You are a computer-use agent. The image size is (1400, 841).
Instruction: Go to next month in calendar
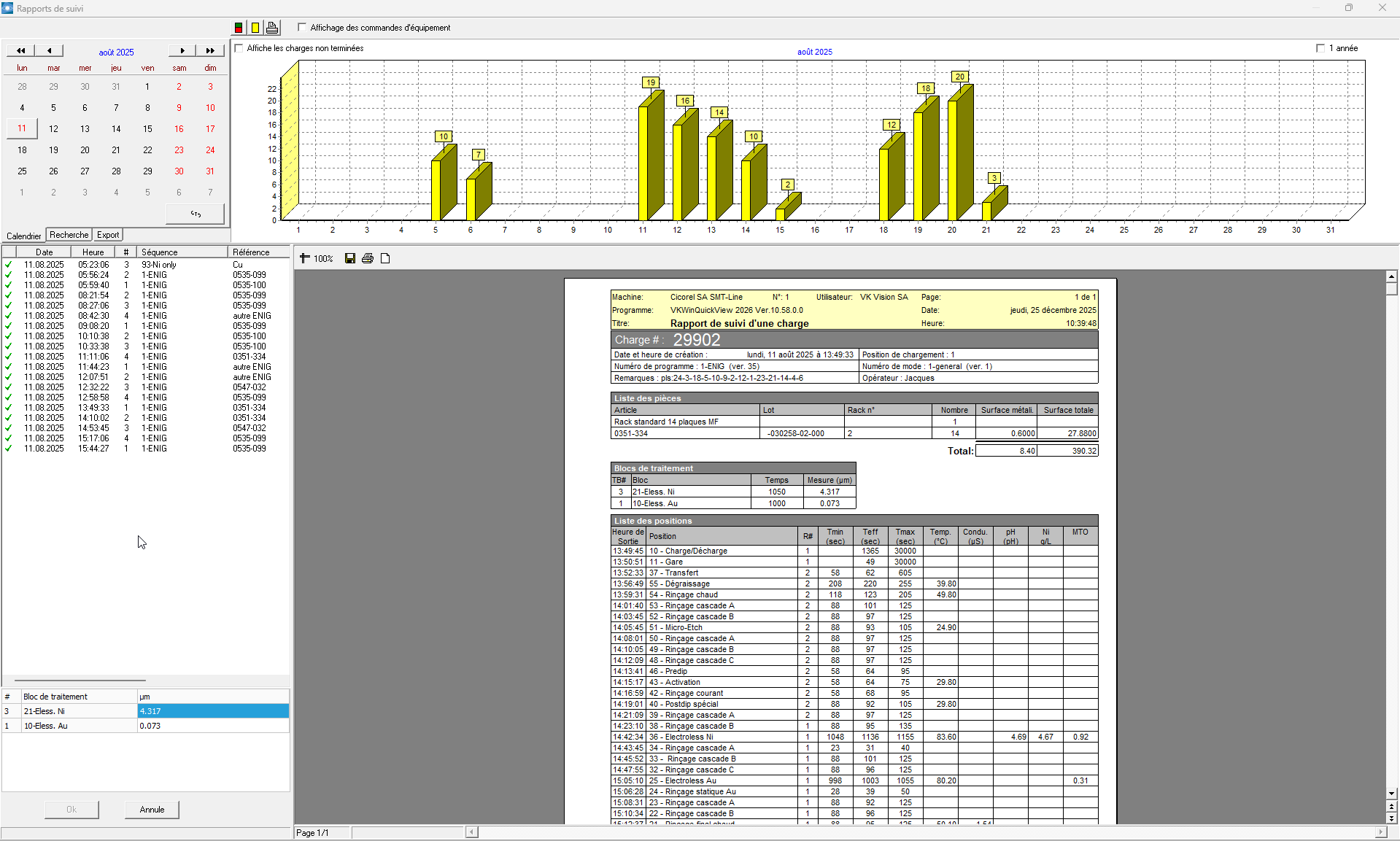pyautogui.click(x=182, y=51)
